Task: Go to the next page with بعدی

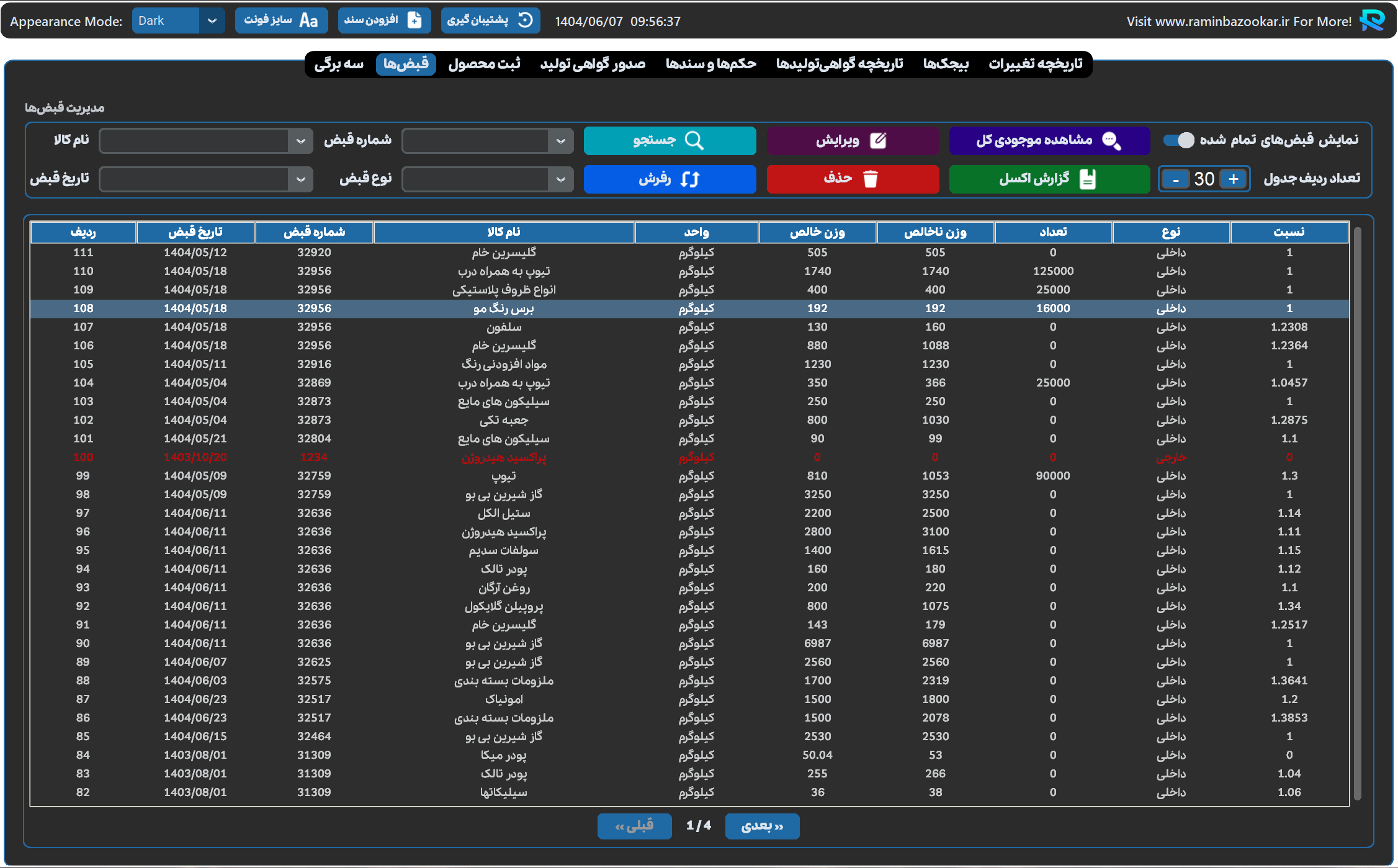Action: point(762,826)
